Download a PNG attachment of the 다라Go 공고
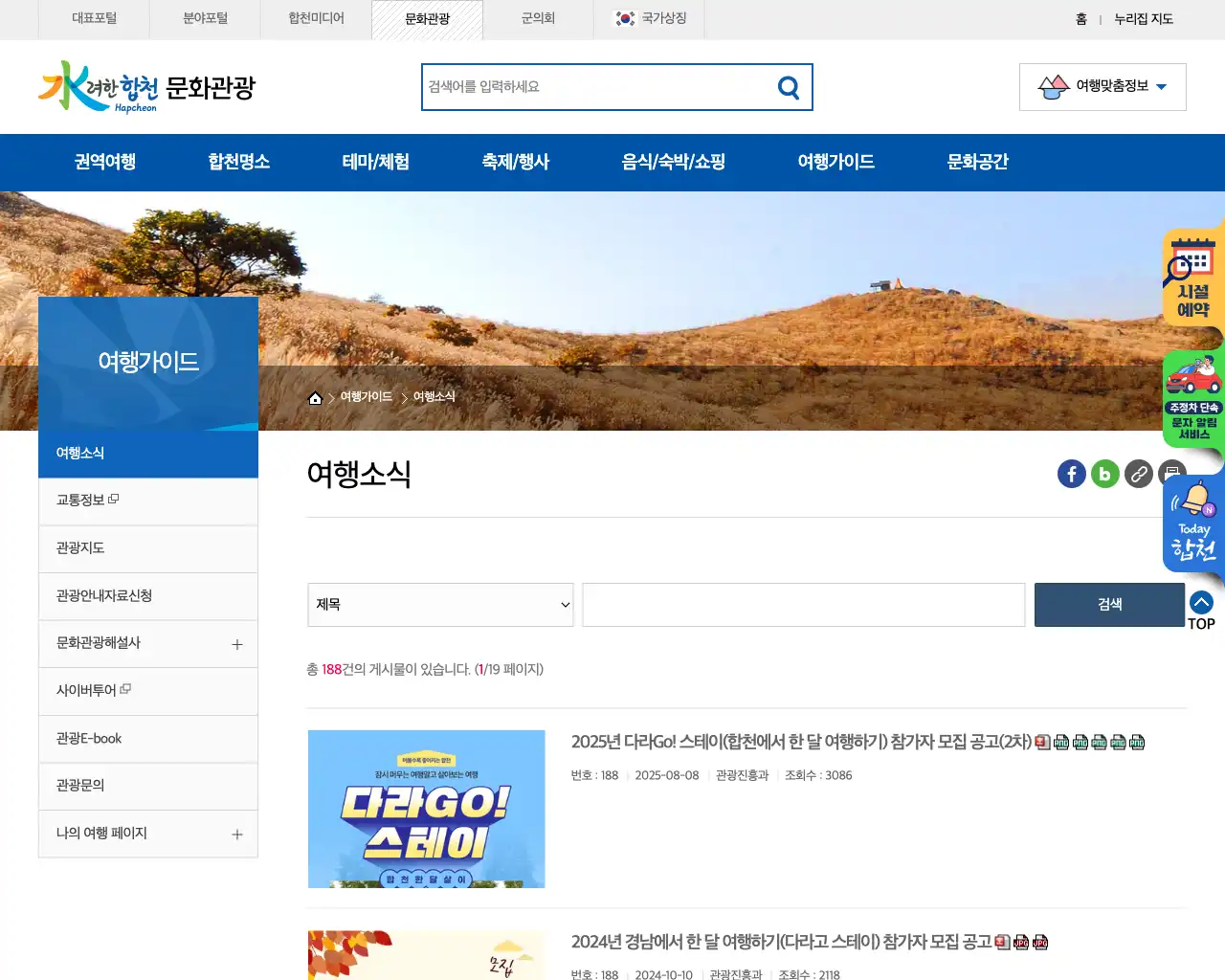The height and width of the screenshot is (980, 1225). click(1062, 742)
